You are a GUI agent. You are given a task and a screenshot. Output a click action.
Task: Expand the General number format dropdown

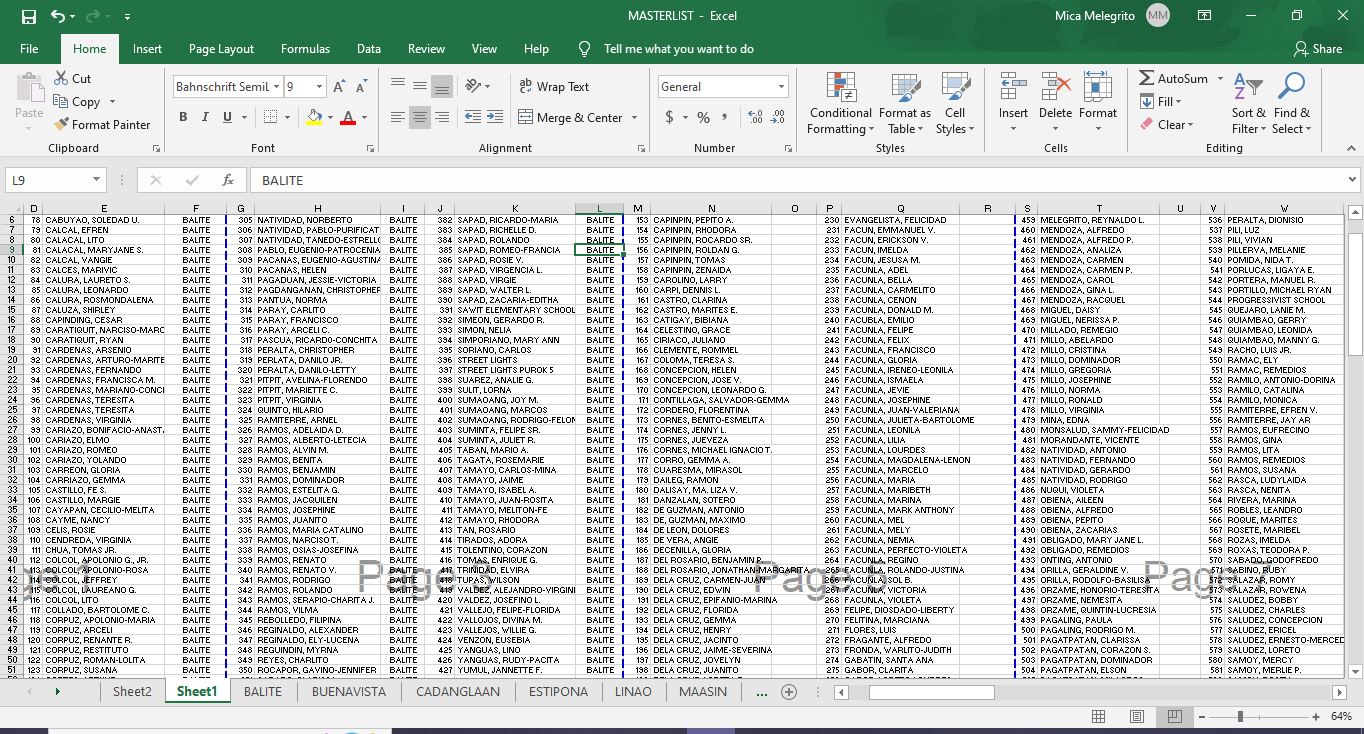[781, 87]
